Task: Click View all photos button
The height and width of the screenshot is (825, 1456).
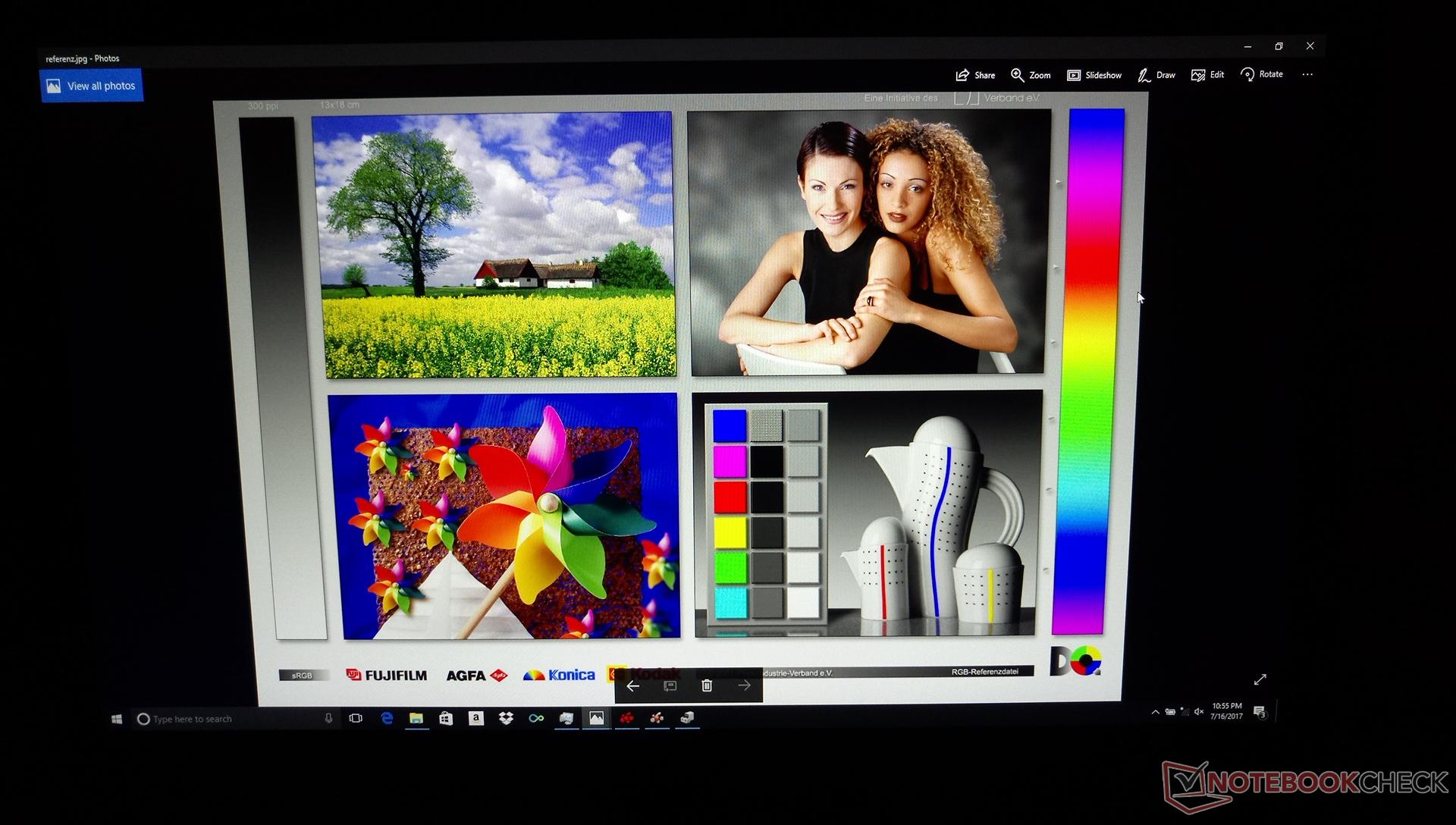Action: [x=91, y=86]
